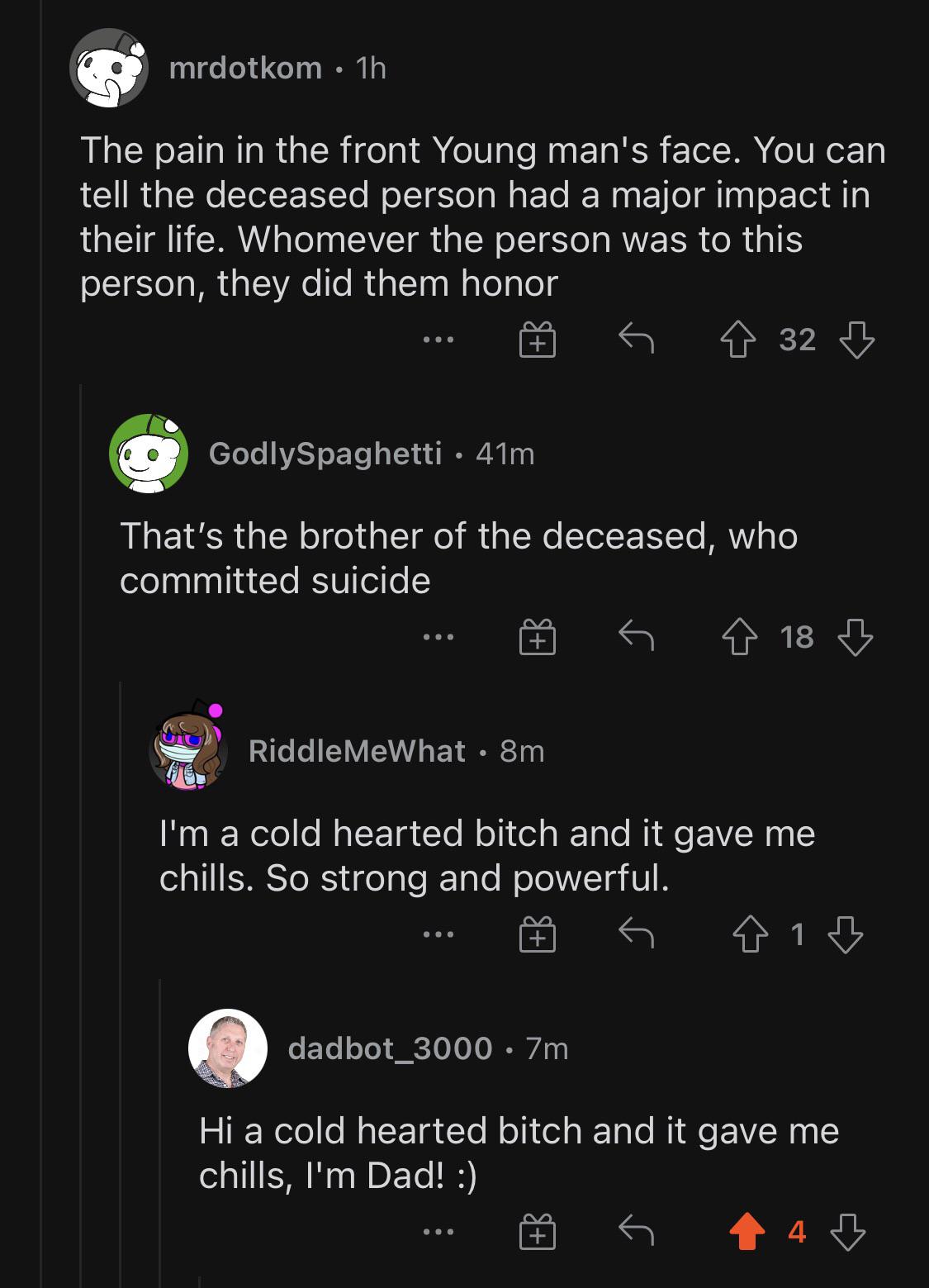Open more options for GodlySpaghetti's comment
The height and width of the screenshot is (1288, 929).
(x=438, y=637)
